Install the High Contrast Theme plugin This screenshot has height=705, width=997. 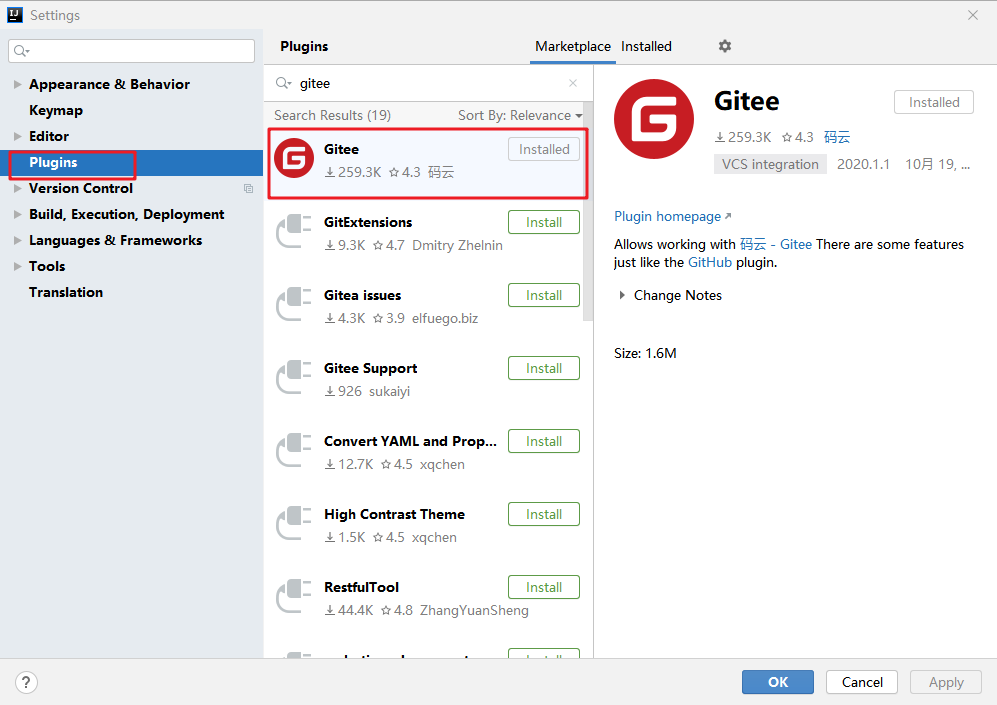click(544, 515)
